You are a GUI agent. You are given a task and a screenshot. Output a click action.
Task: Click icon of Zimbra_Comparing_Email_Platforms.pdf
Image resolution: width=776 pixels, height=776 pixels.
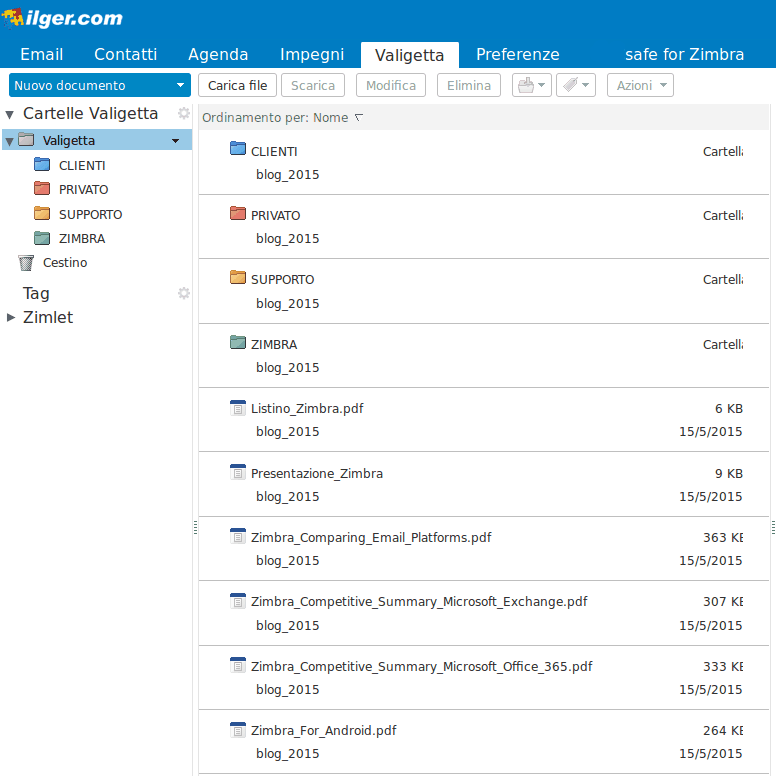[x=238, y=536]
